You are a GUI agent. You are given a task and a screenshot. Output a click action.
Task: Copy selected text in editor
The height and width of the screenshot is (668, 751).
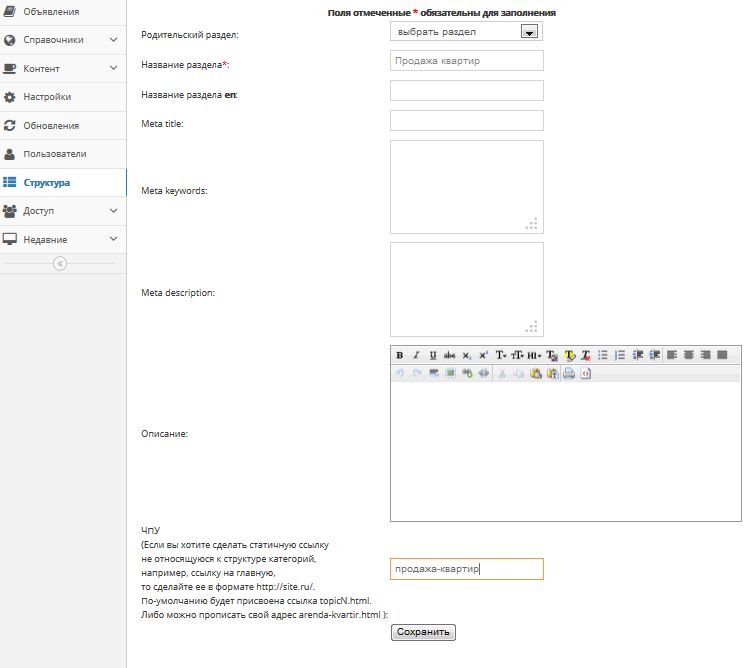pyautogui.click(x=519, y=374)
